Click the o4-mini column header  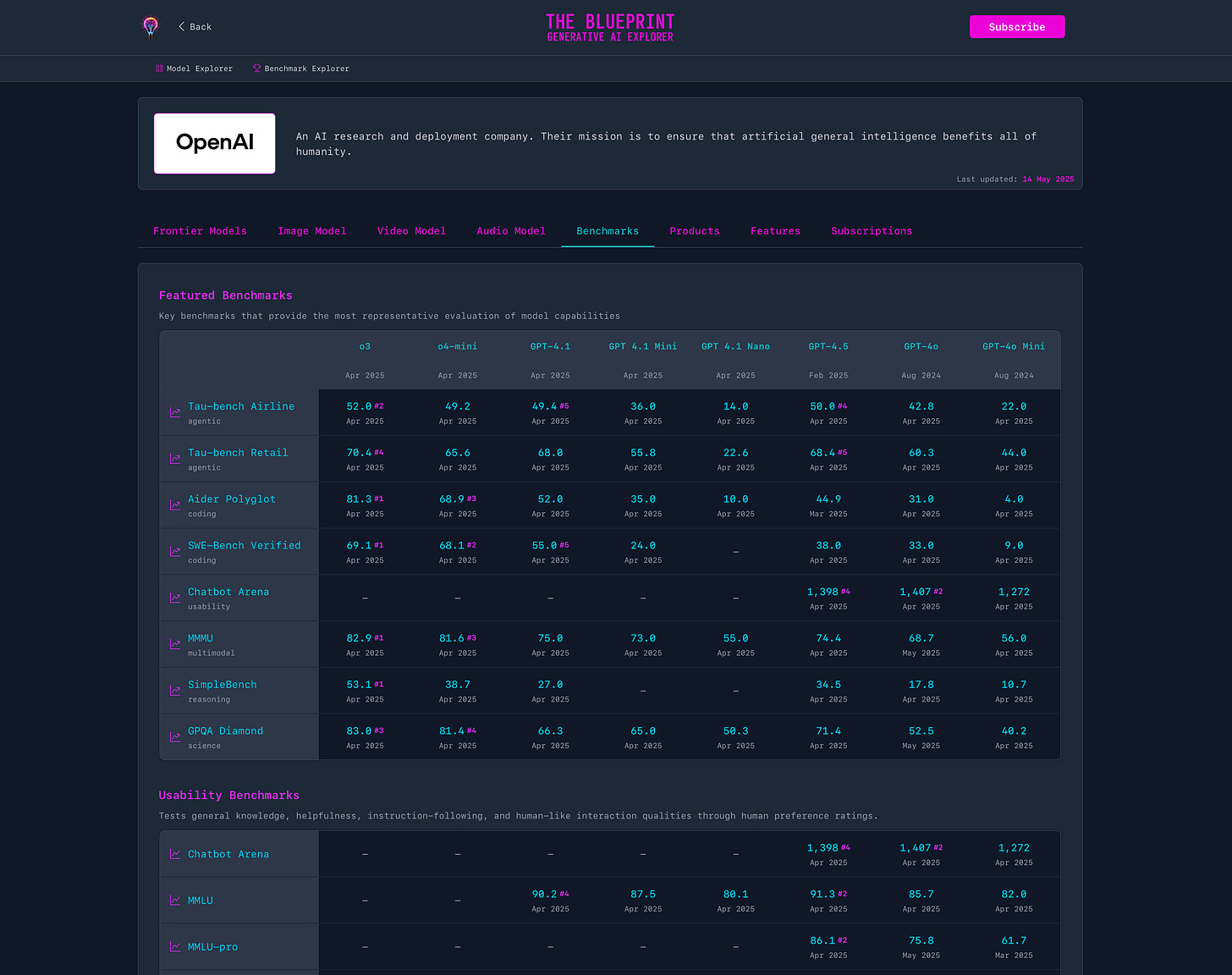[458, 346]
